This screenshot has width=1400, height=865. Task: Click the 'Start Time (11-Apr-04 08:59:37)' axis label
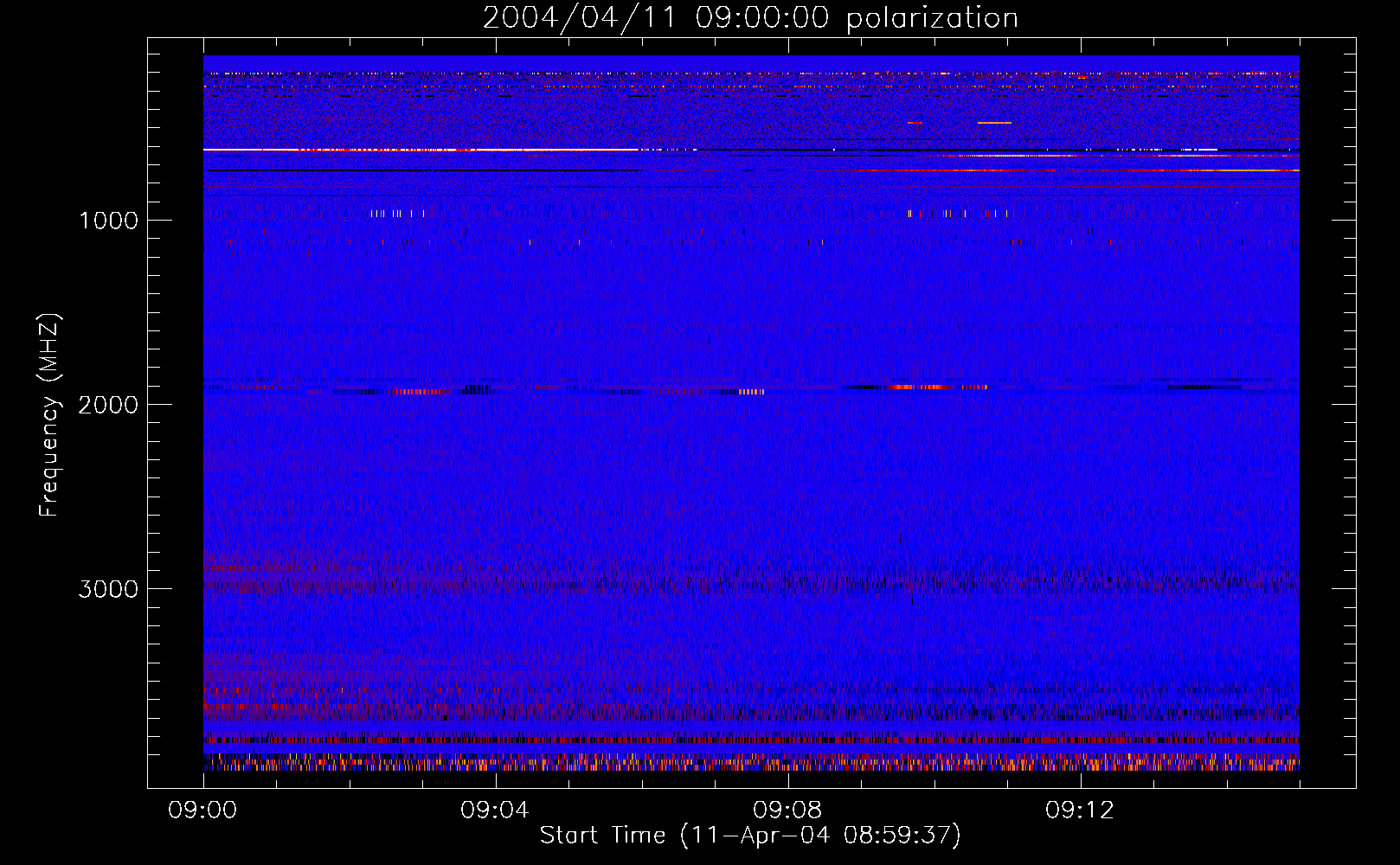tap(750, 836)
